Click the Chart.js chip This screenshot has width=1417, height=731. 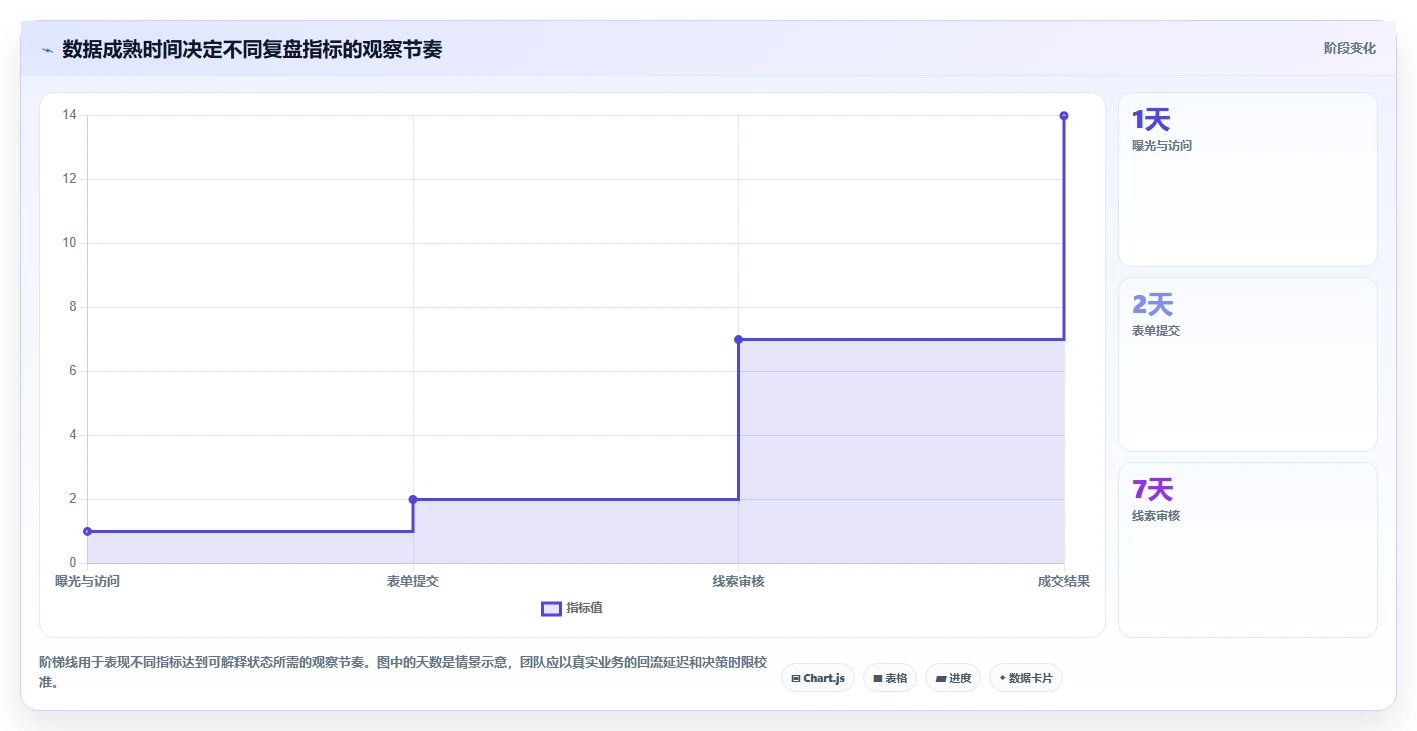[817, 678]
